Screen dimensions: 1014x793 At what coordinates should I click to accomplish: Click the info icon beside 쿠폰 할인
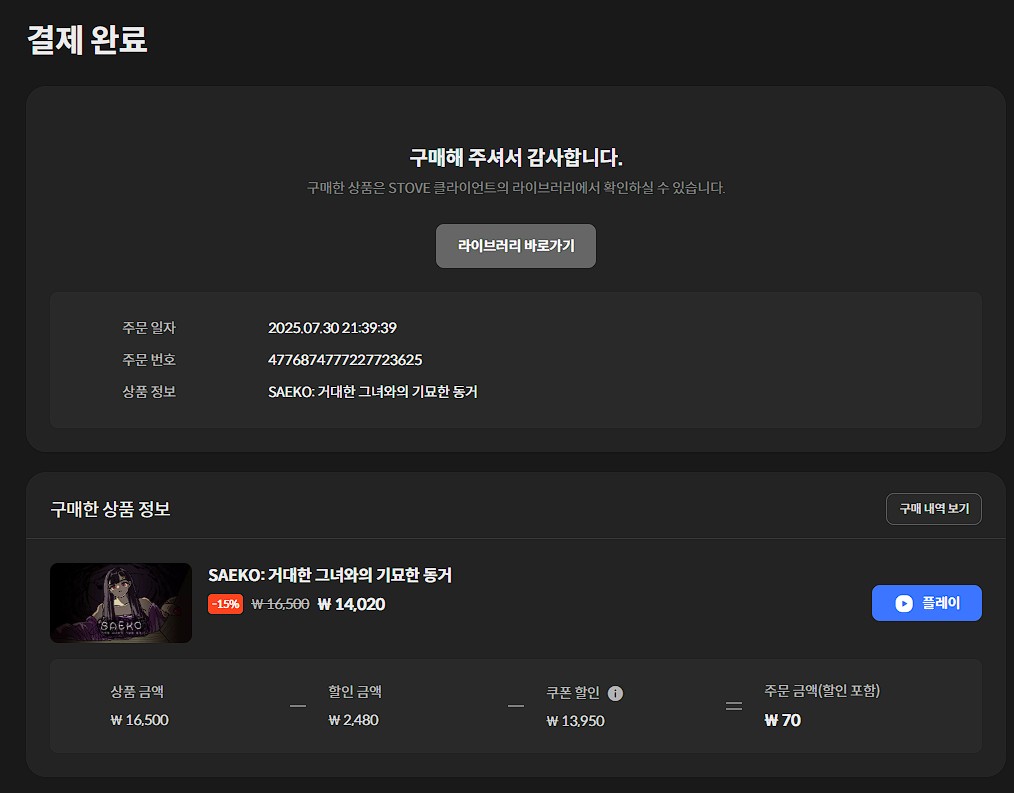[x=615, y=693]
